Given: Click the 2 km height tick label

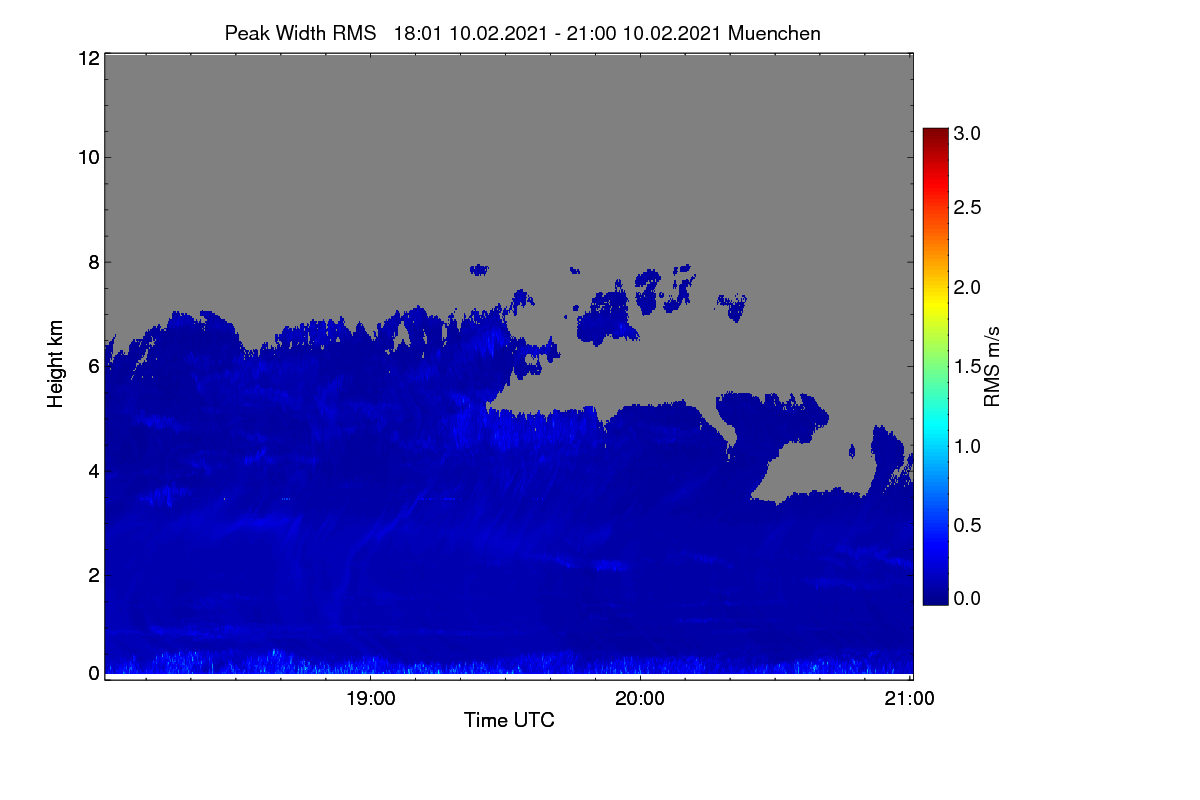Looking at the screenshot, I should (x=93, y=574).
